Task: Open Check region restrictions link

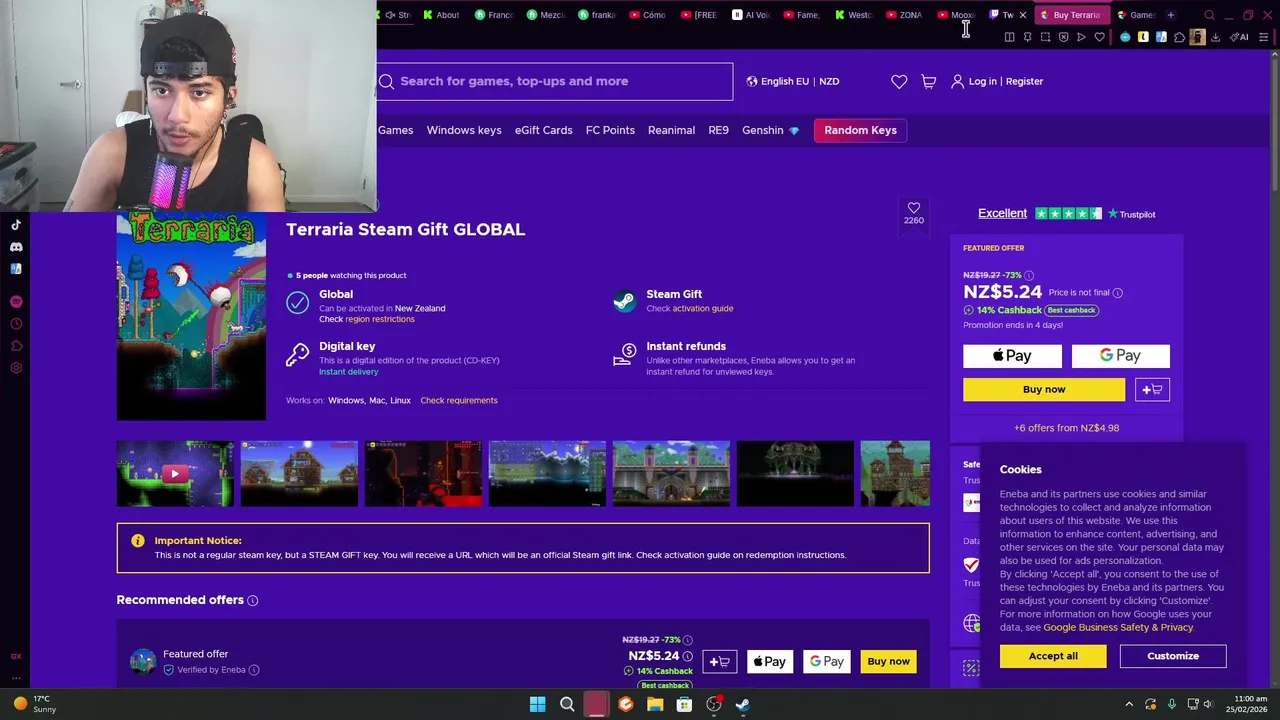Action: coord(380,319)
